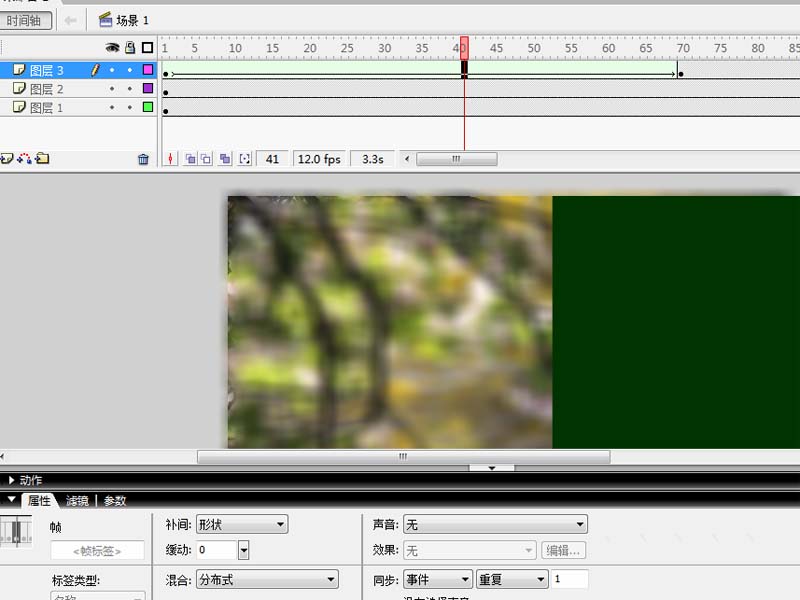Toggle visibility dot of 图层 2

(x=112, y=89)
